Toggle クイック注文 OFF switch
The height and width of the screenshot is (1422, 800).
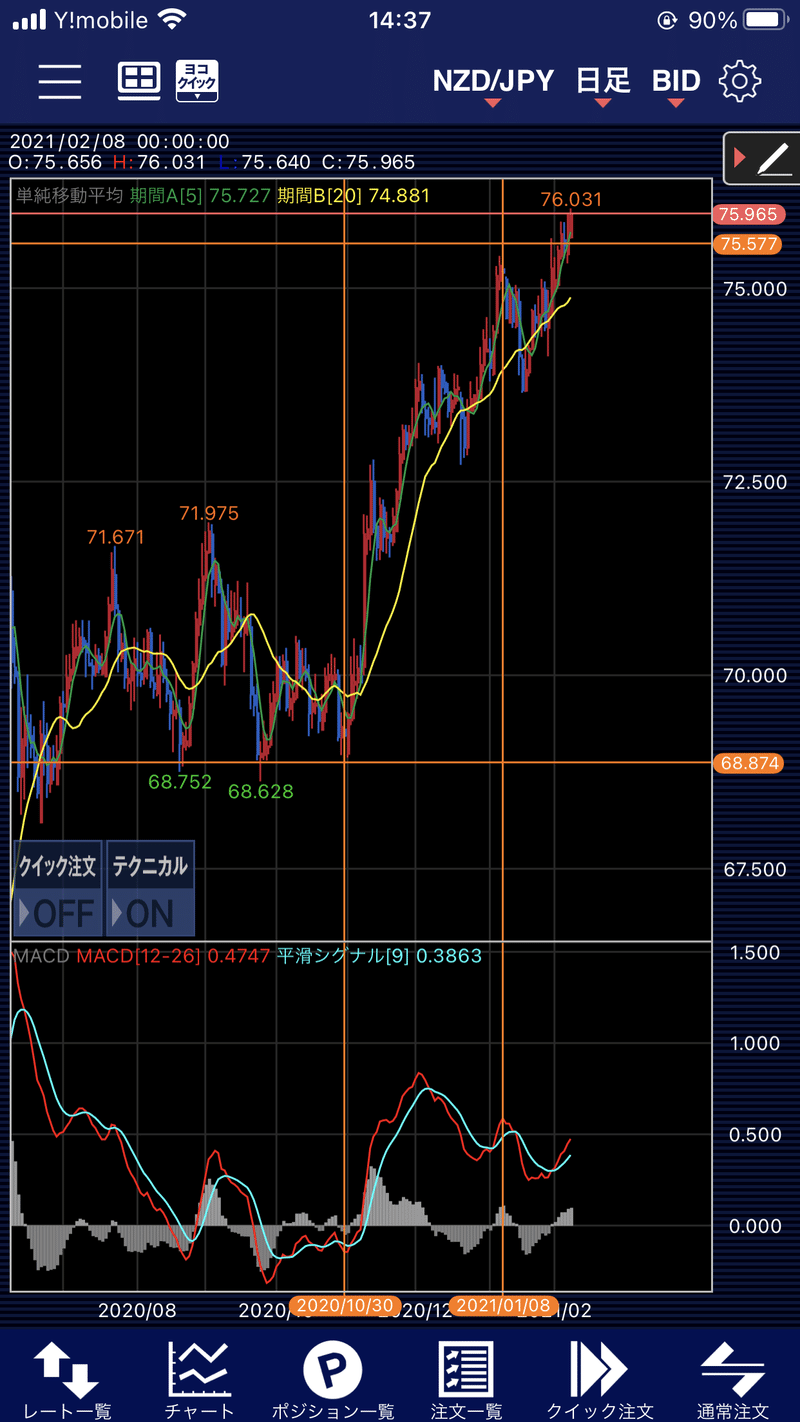click(x=57, y=889)
